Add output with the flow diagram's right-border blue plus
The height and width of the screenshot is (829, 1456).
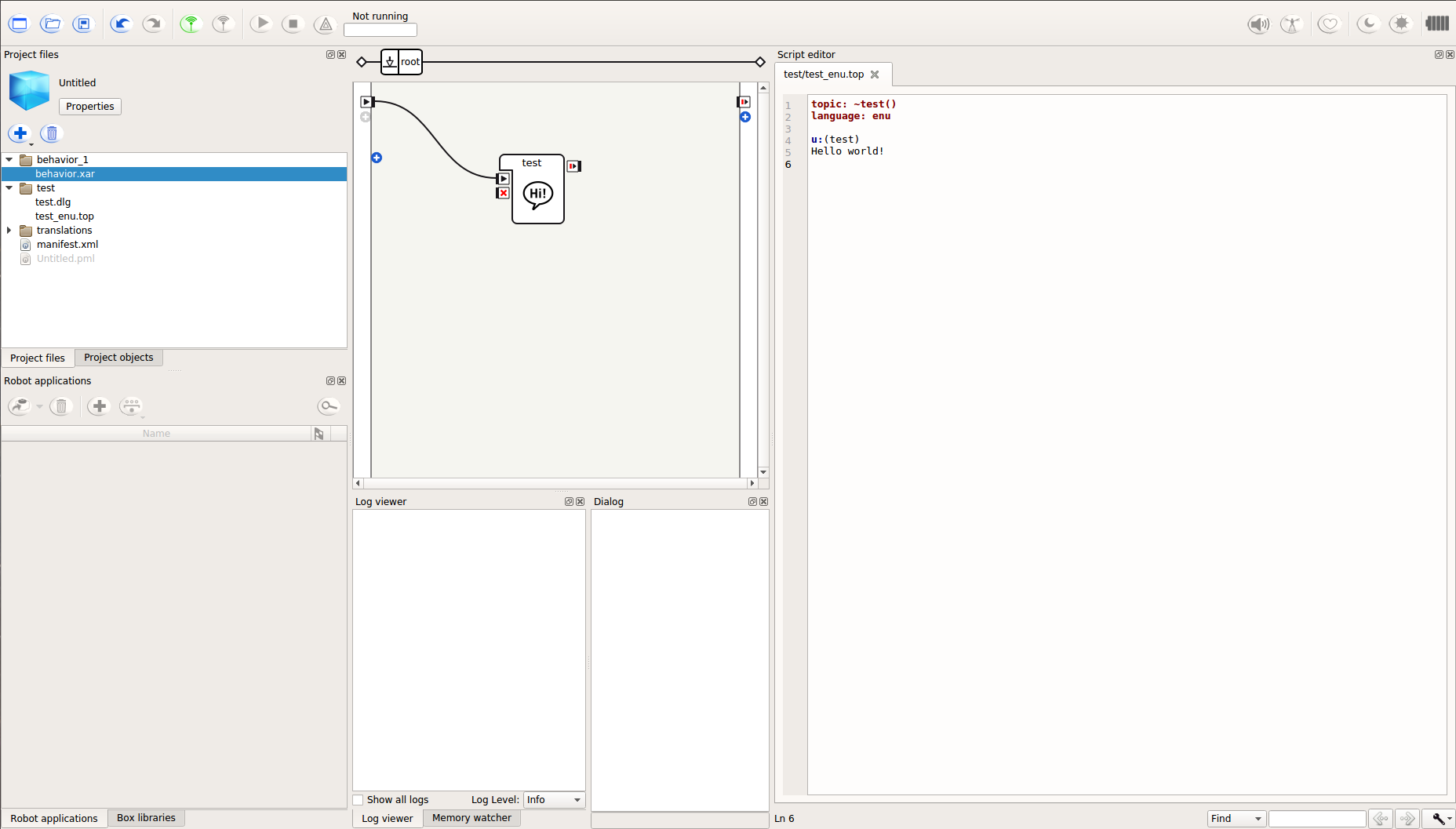pyautogui.click(x=745, y=117)
